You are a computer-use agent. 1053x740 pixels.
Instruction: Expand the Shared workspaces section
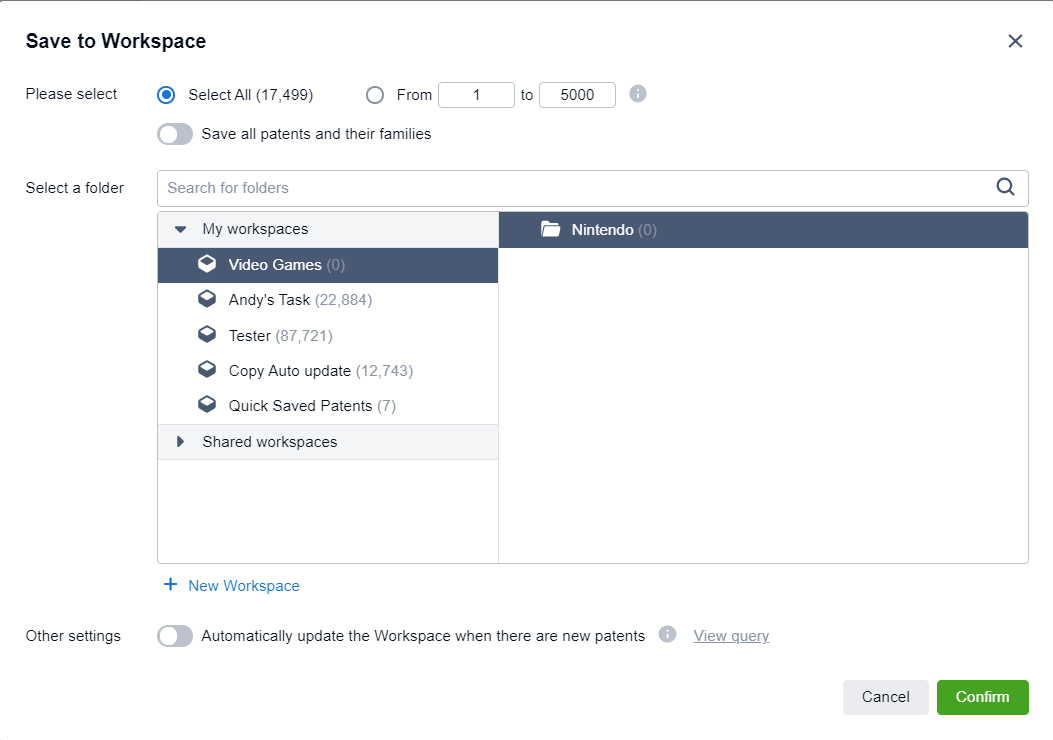click(x=181, y=442)
